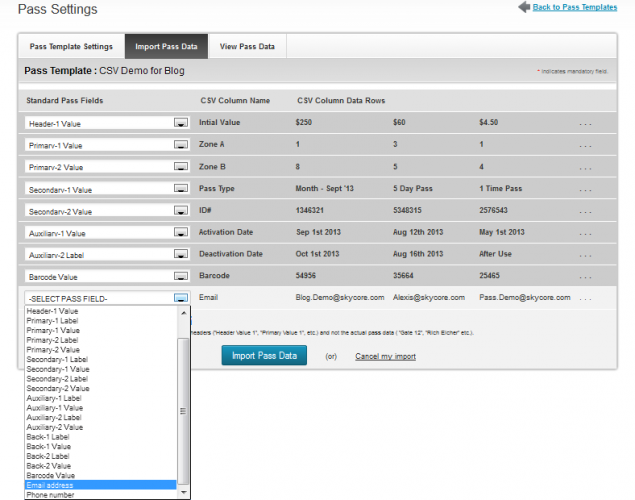Click the Deactivation Date column name
This screenshot has height=500, width=635.
[x=231, y=254]
